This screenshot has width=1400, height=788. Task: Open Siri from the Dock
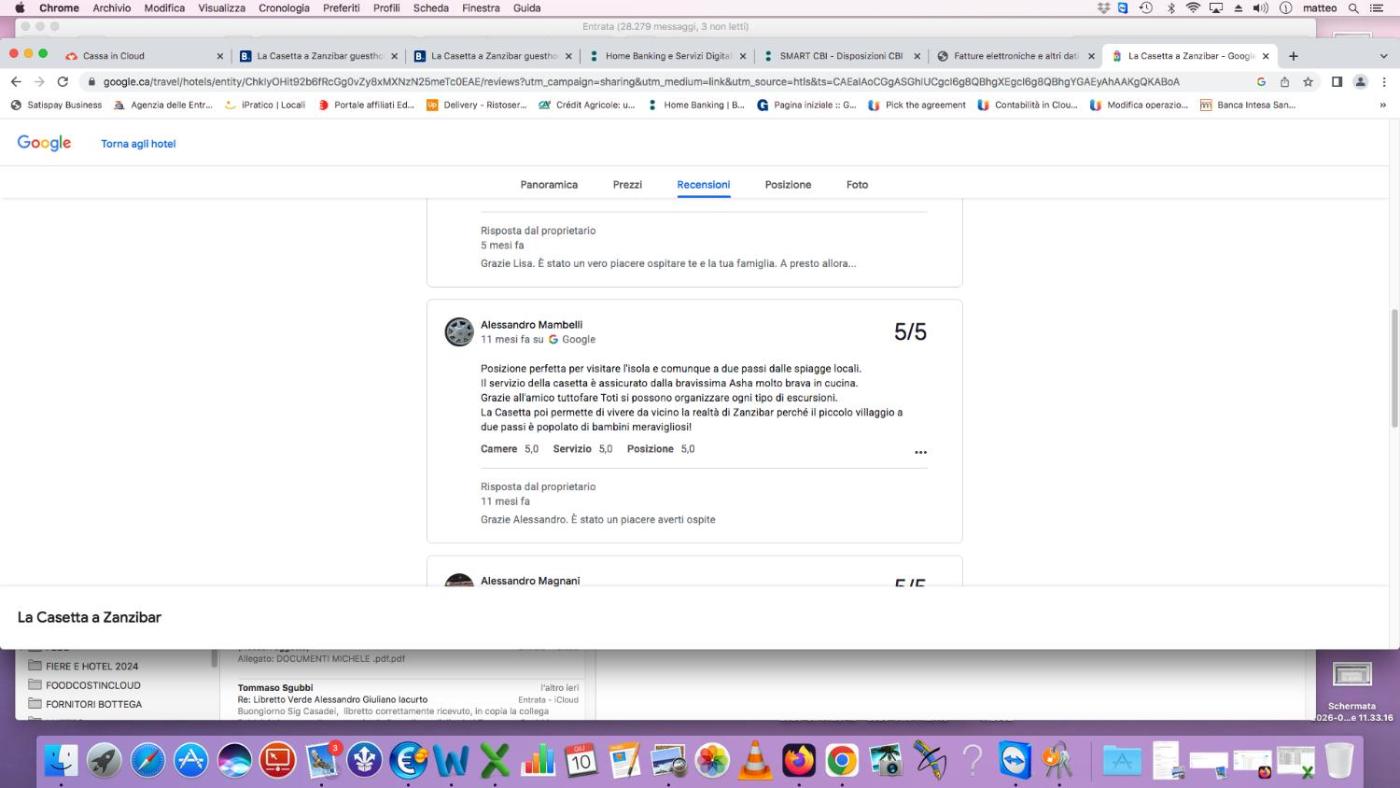coord(235,761)
